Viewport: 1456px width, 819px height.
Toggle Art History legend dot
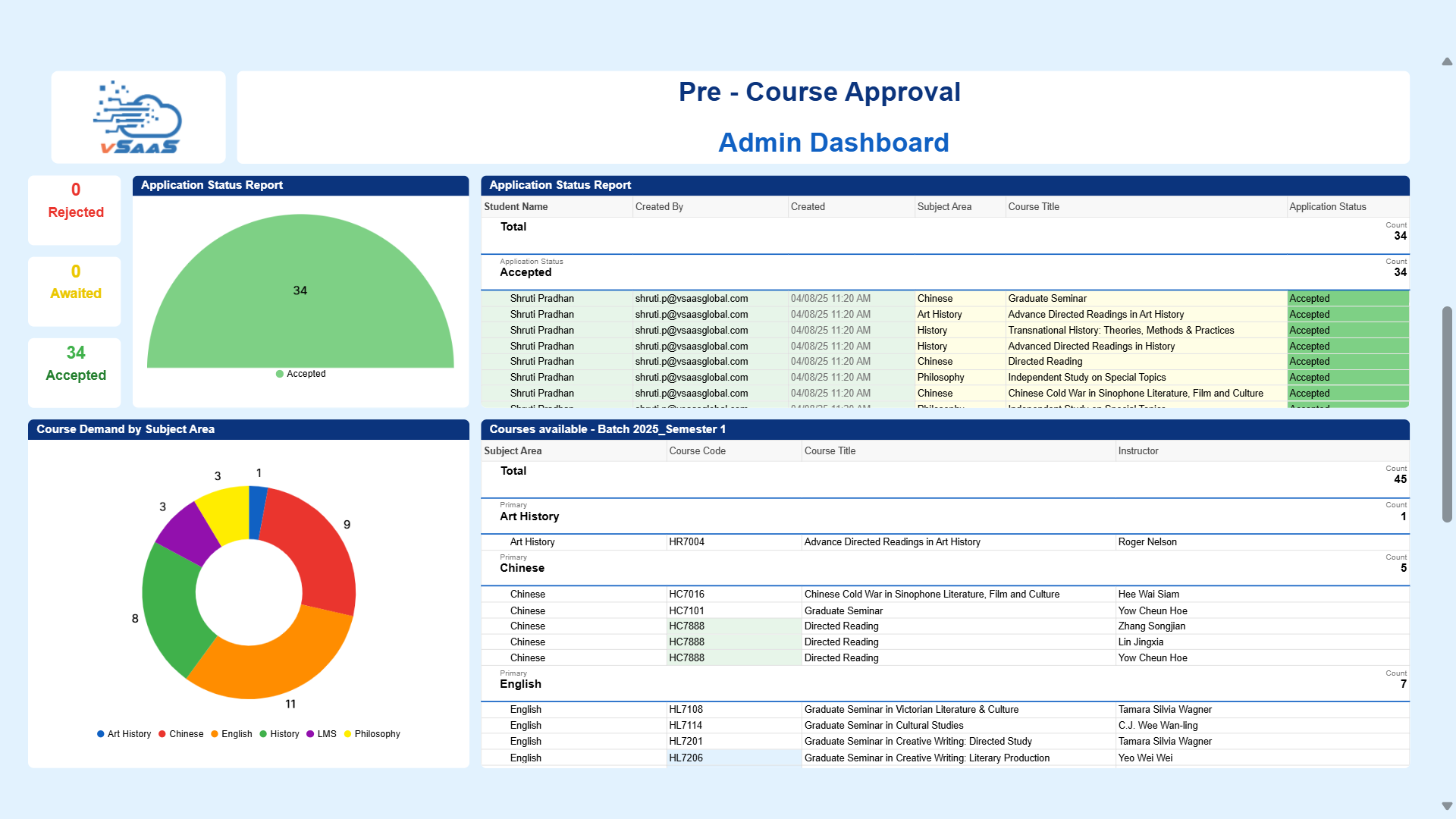point(101,734)
